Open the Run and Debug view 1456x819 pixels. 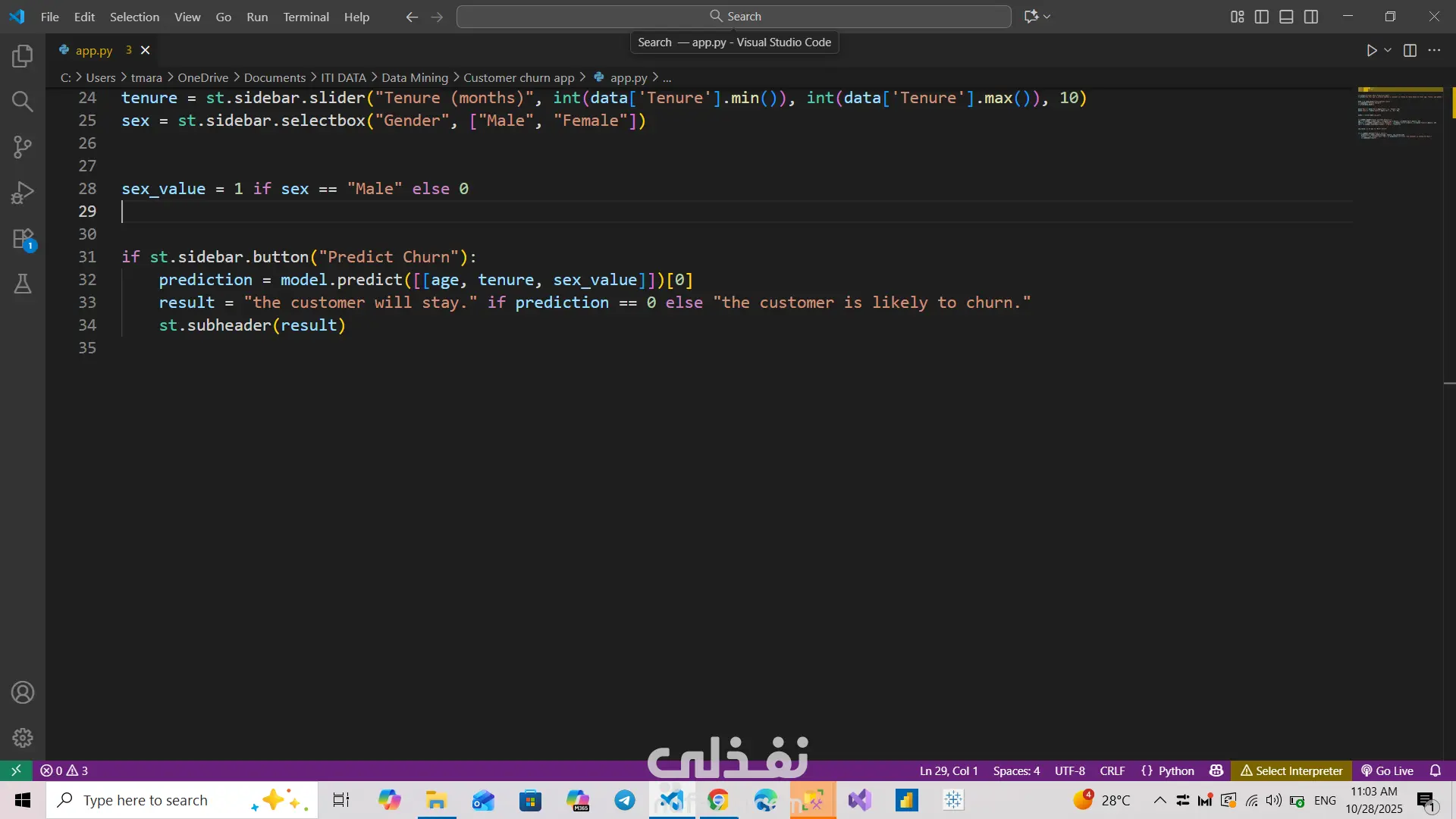click(23, 193)
